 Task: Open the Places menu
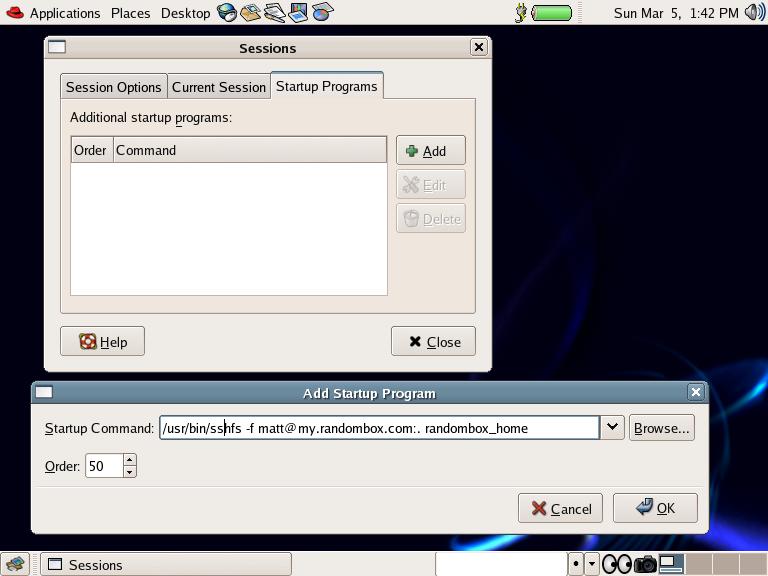coord(130,13)
